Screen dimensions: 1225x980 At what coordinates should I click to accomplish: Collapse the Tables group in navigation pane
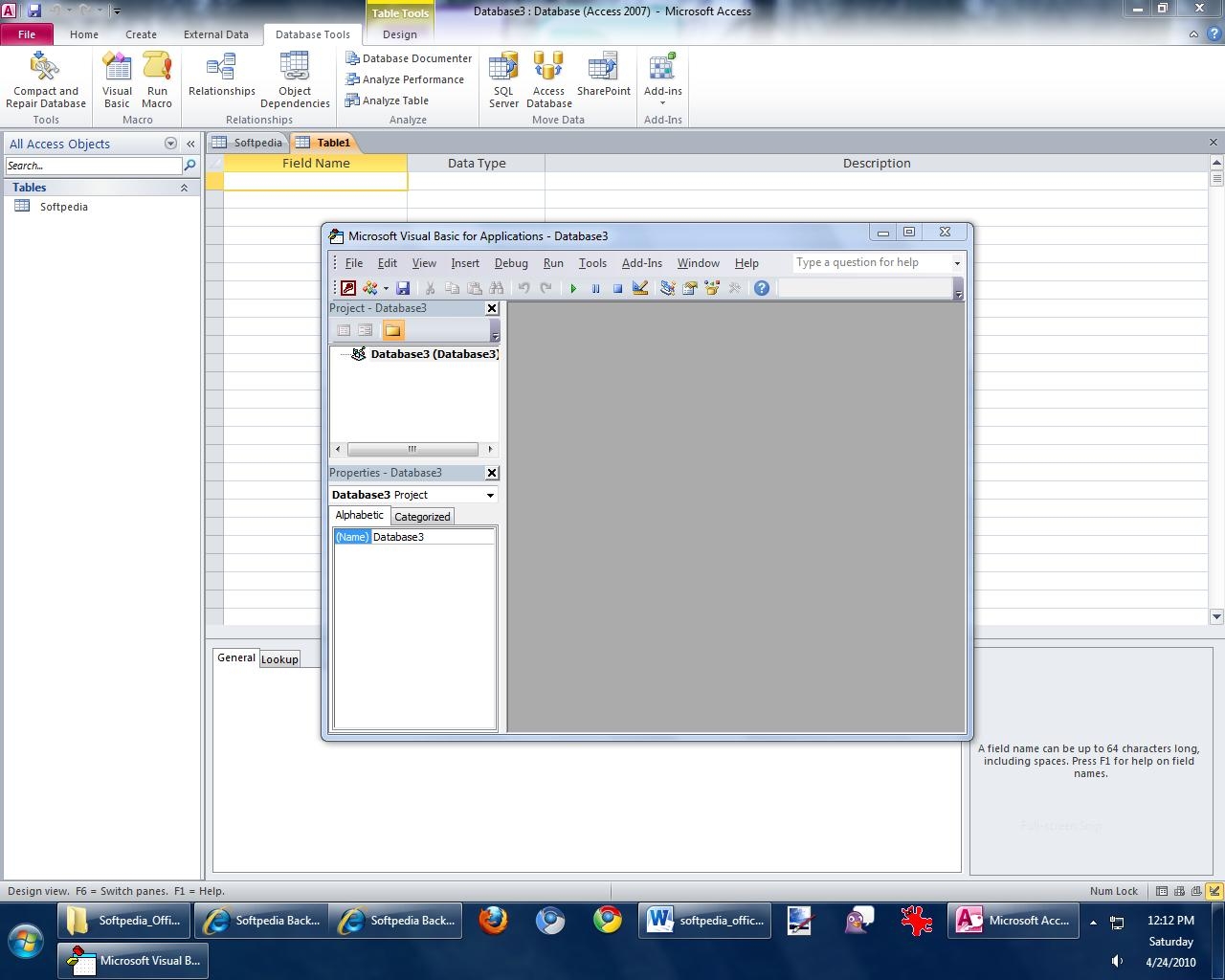tap(184, 189)
